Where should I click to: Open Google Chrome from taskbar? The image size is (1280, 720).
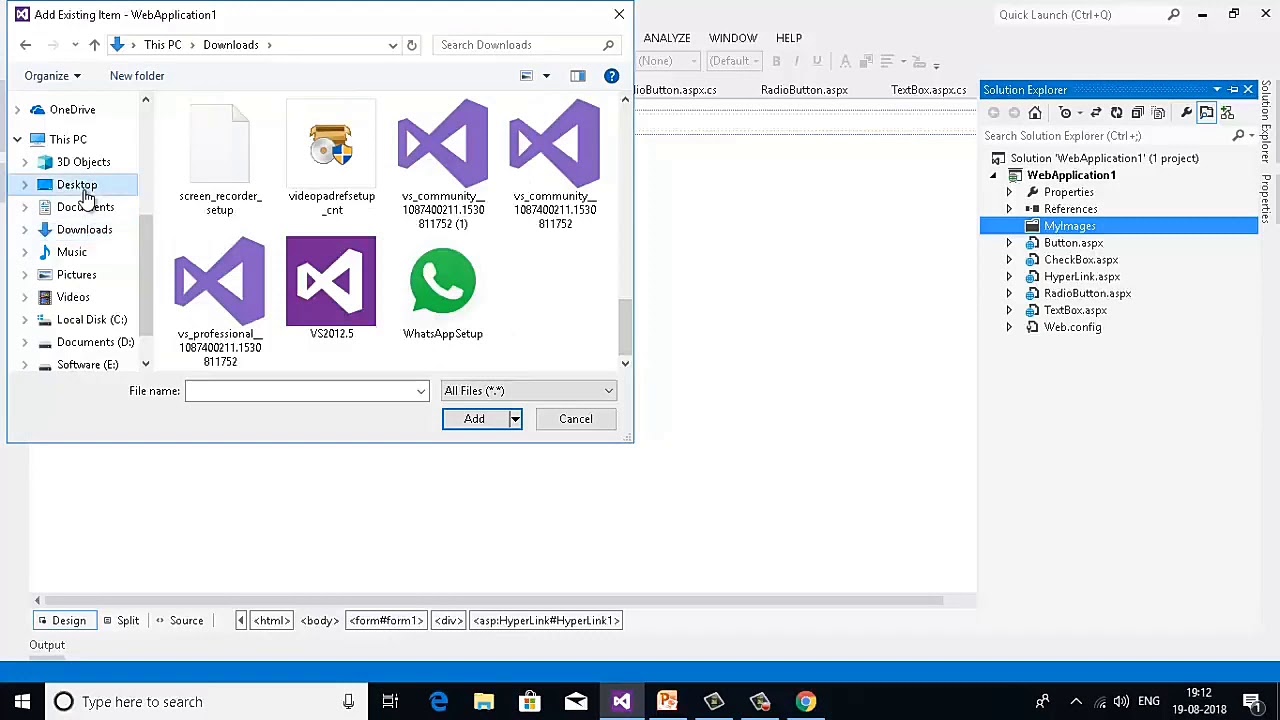coord(805,702)
